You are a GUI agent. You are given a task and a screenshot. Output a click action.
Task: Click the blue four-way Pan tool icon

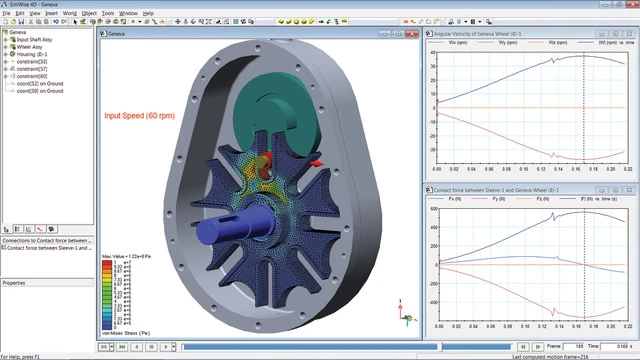point(178,22)
